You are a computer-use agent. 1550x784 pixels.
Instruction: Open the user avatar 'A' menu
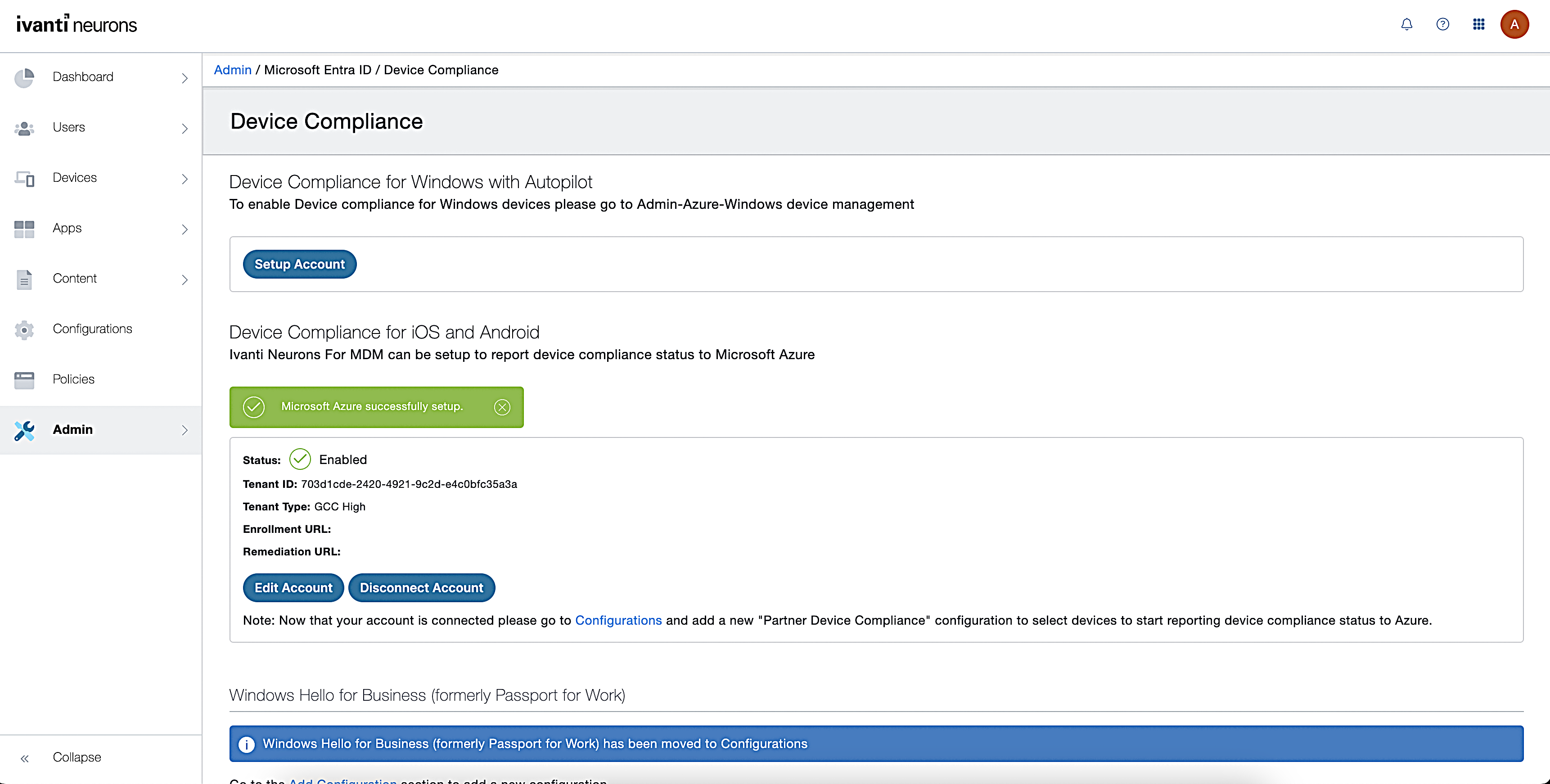coord(1514,25)
